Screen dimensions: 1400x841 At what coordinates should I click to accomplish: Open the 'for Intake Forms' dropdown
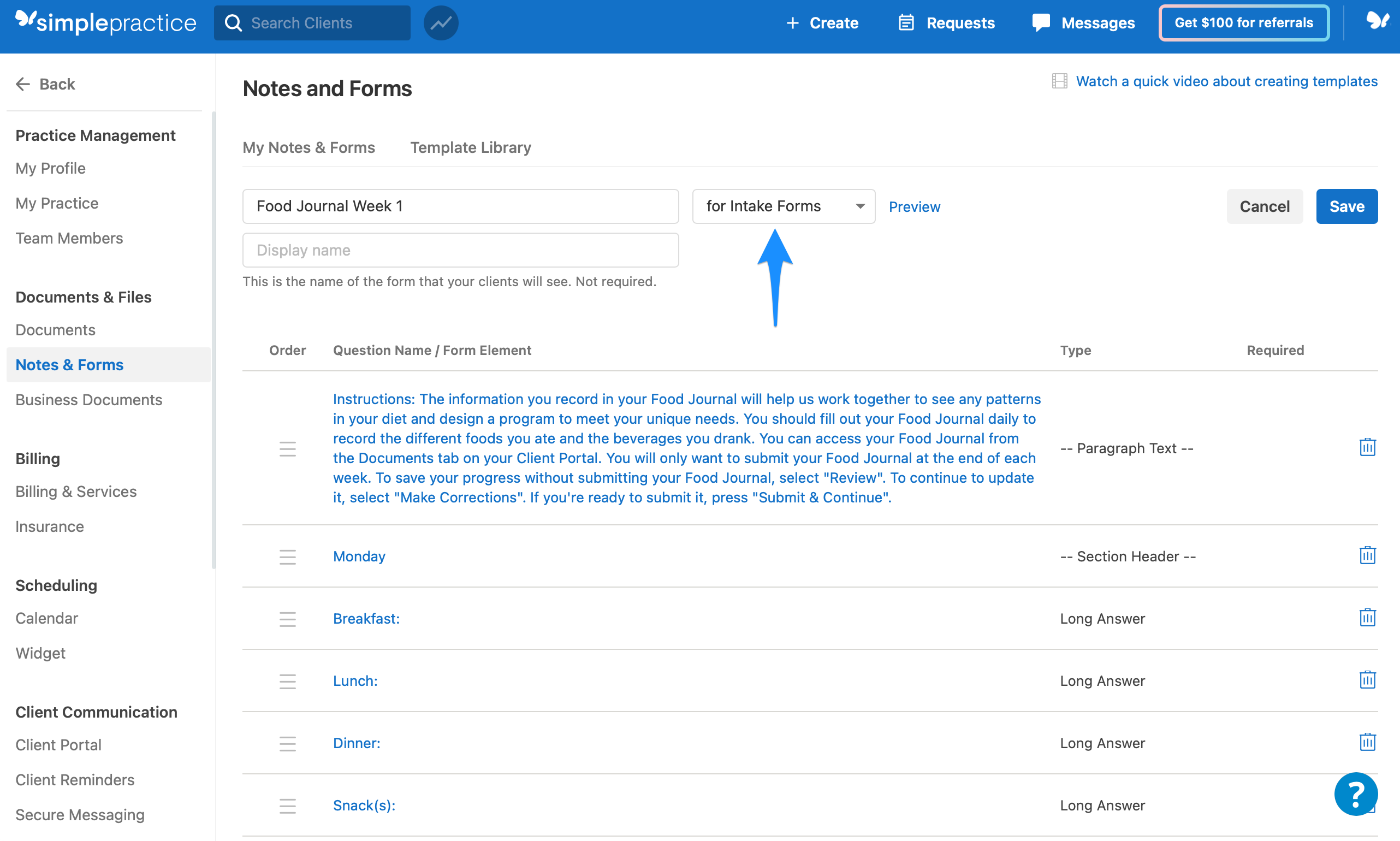[x=783, y=206]
